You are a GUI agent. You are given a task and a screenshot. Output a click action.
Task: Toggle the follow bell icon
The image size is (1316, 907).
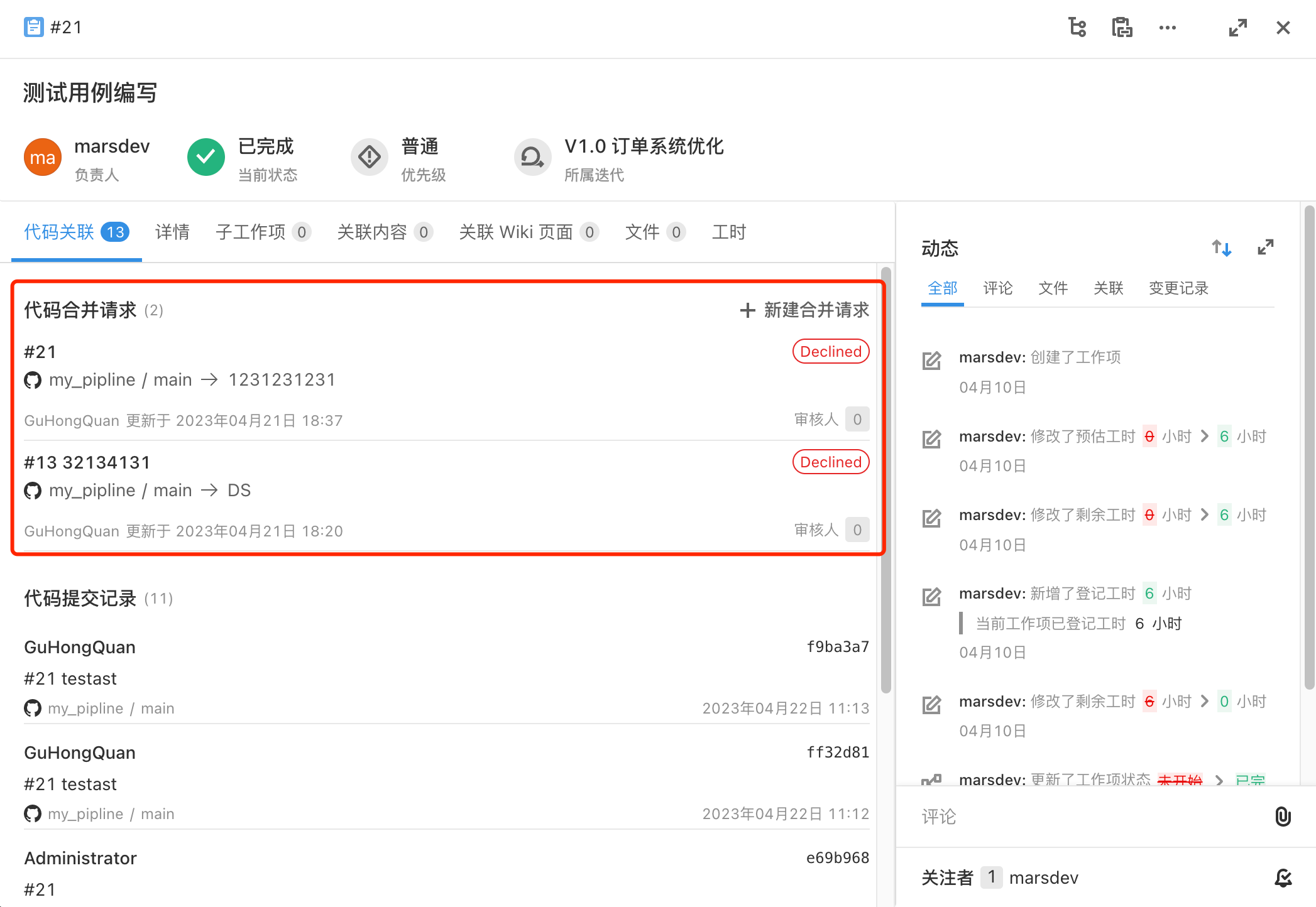pos(1283,877)
